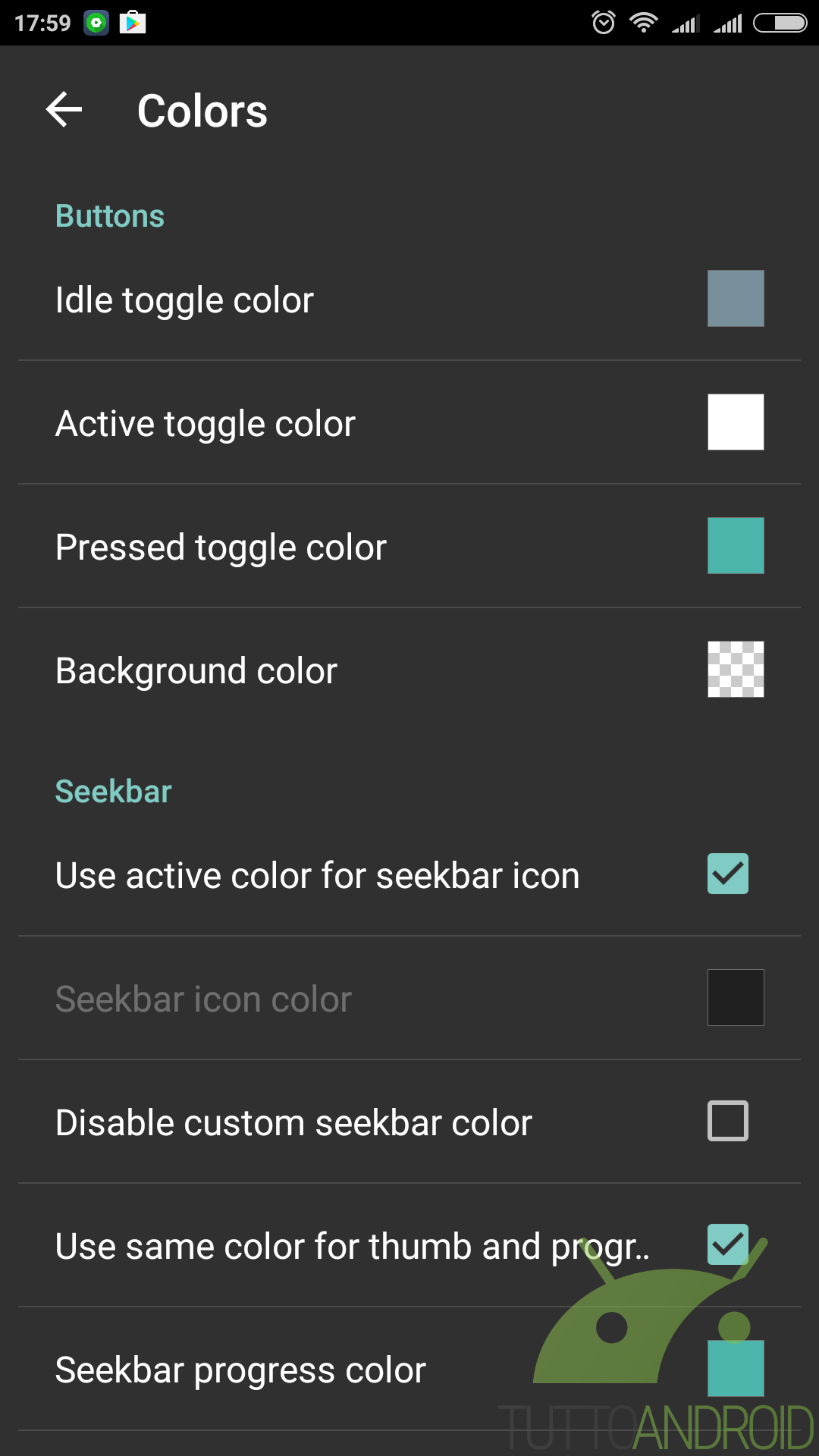
Task: Toggle Use active color for seekbar icon
Action: click(x=728, y=874)
